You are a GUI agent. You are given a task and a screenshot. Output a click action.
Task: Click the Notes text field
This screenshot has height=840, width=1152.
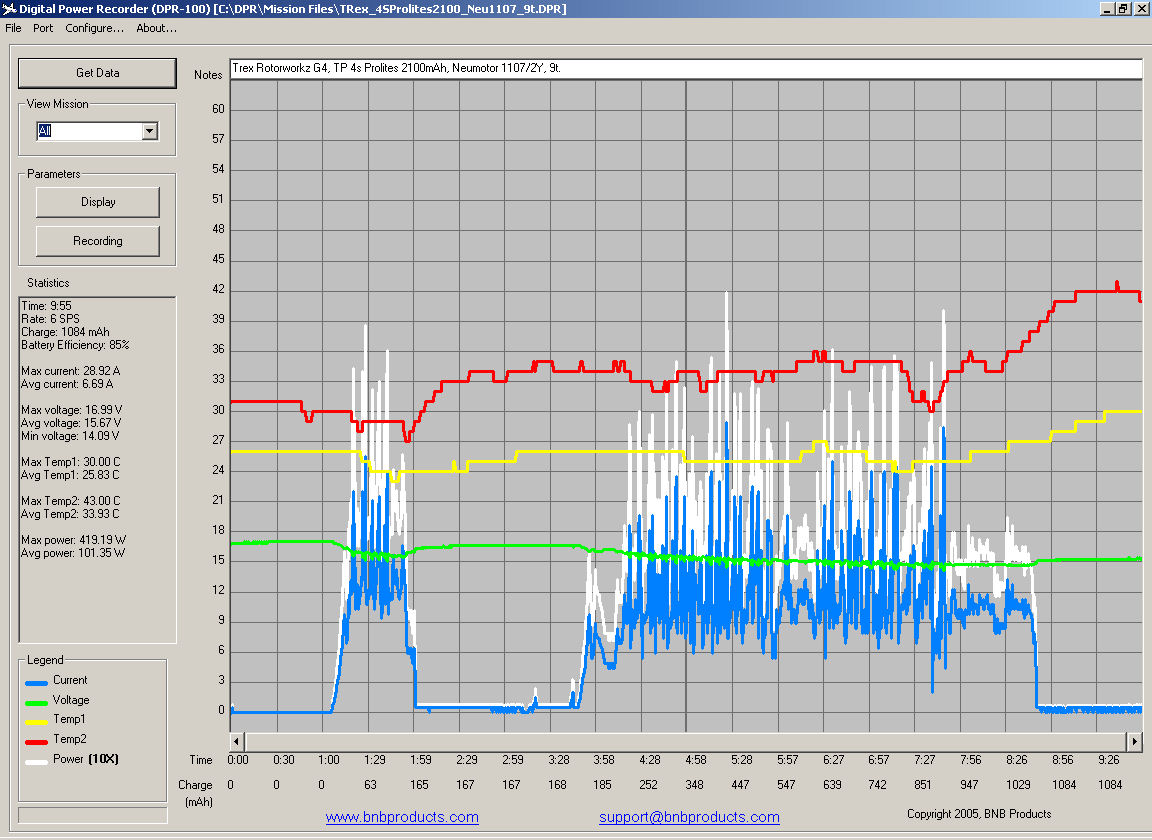click(x=685, y=68)
